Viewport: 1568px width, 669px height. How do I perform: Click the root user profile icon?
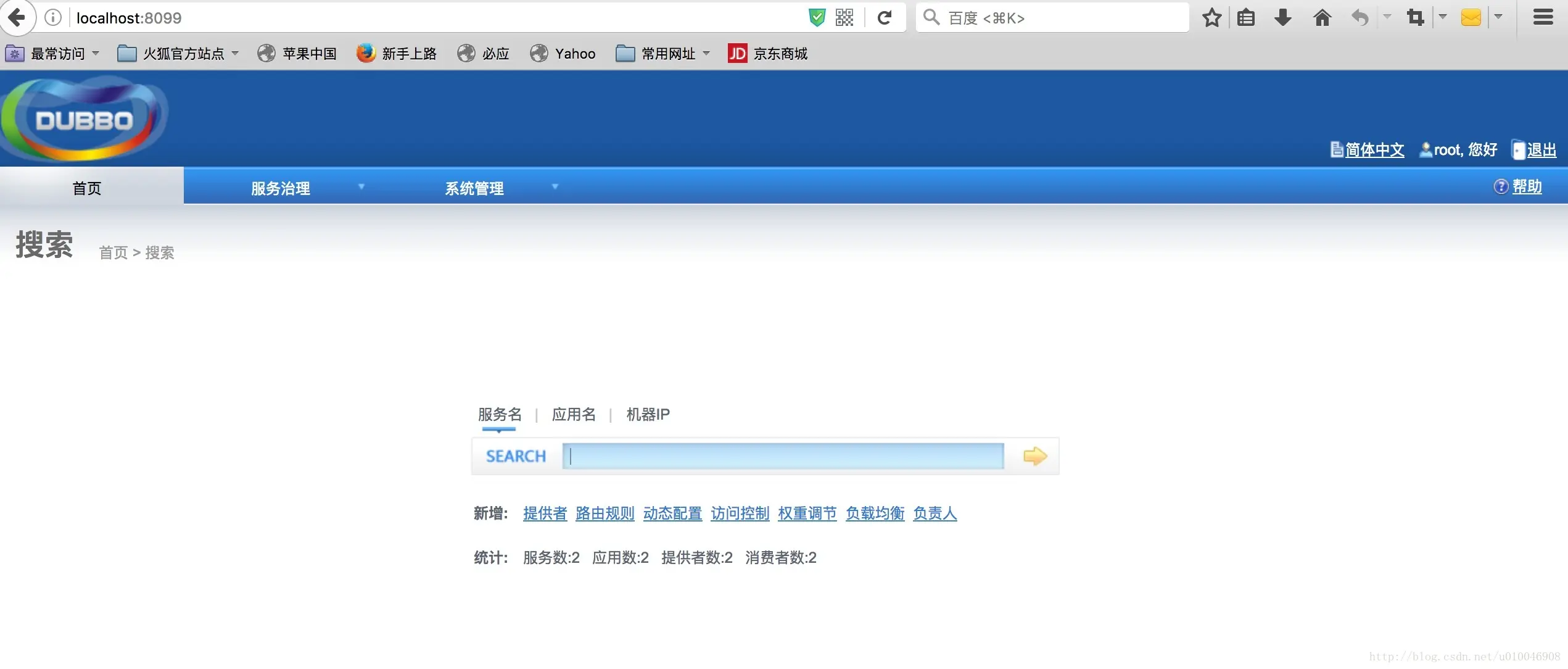click(x=1425, y=149)
